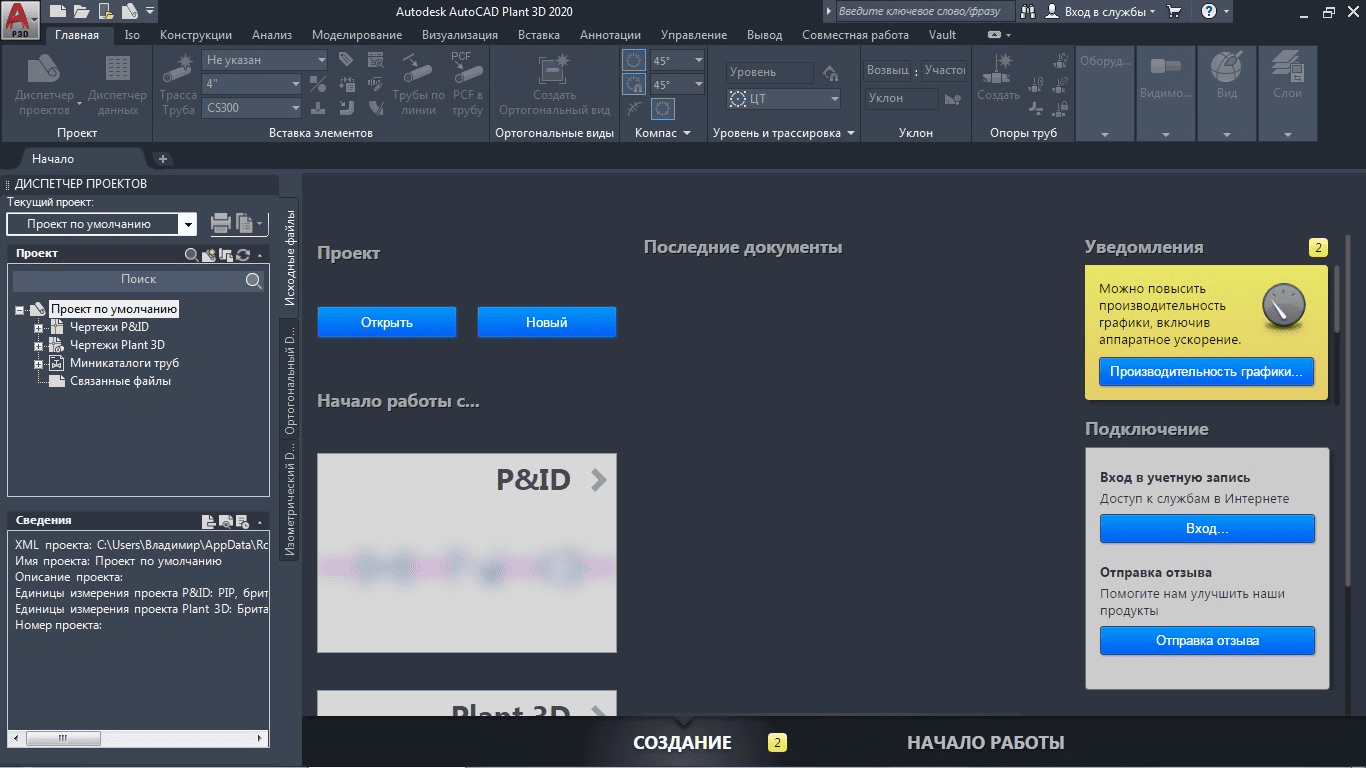This screenshot has height=768, width=1366.
Task: Switch to the Моделирование ribbon tab
Action: 357,35
